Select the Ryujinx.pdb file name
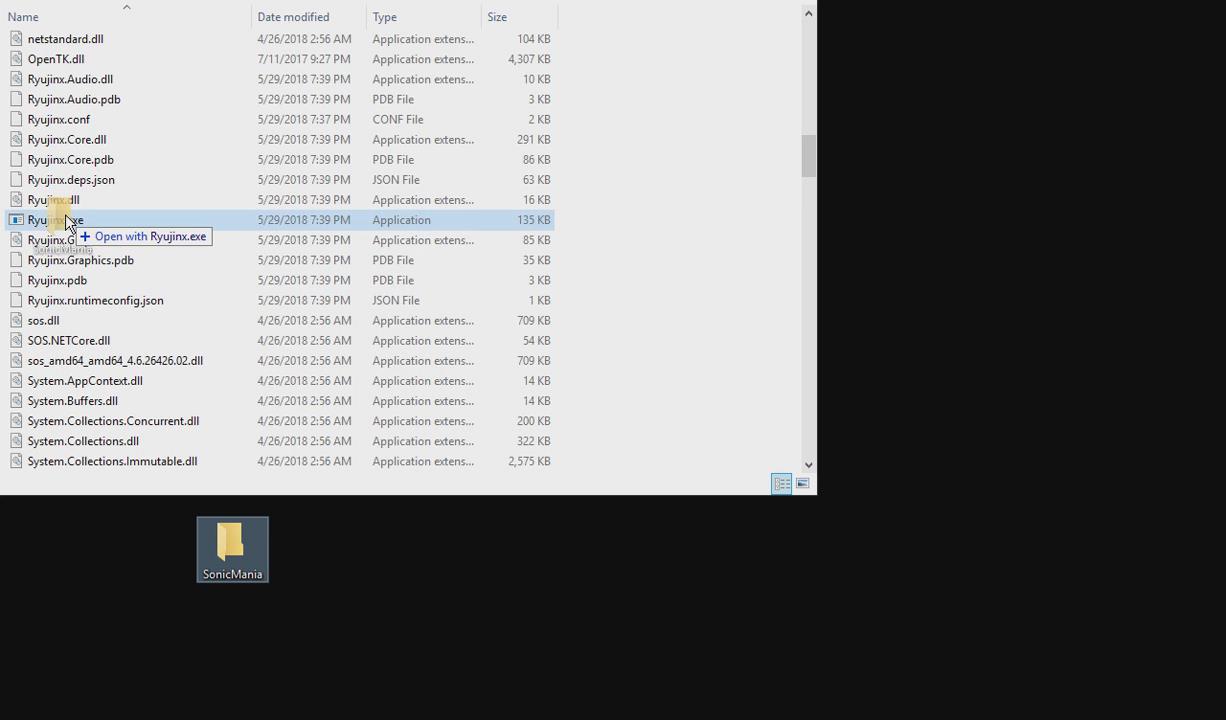The width and height of the screenshot is (1226, 720). [57, 280]
